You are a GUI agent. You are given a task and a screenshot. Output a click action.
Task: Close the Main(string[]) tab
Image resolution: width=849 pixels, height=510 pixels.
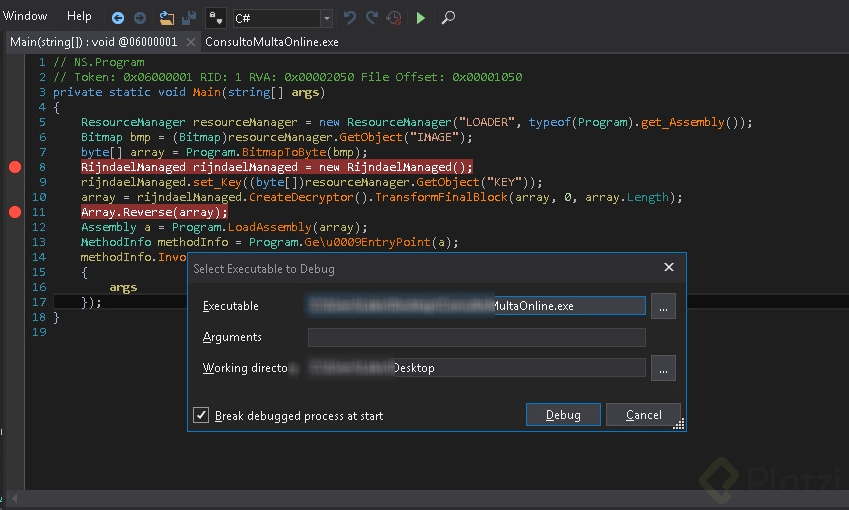point(190,42)
